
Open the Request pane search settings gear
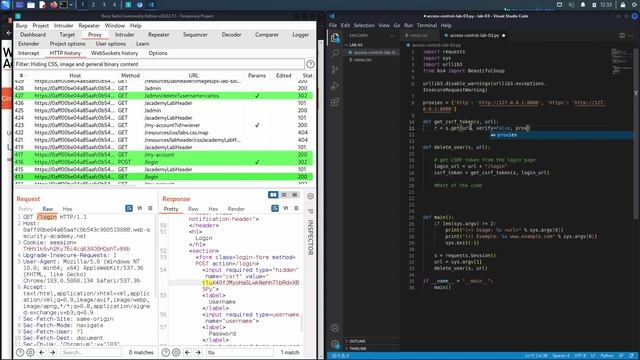30,352
